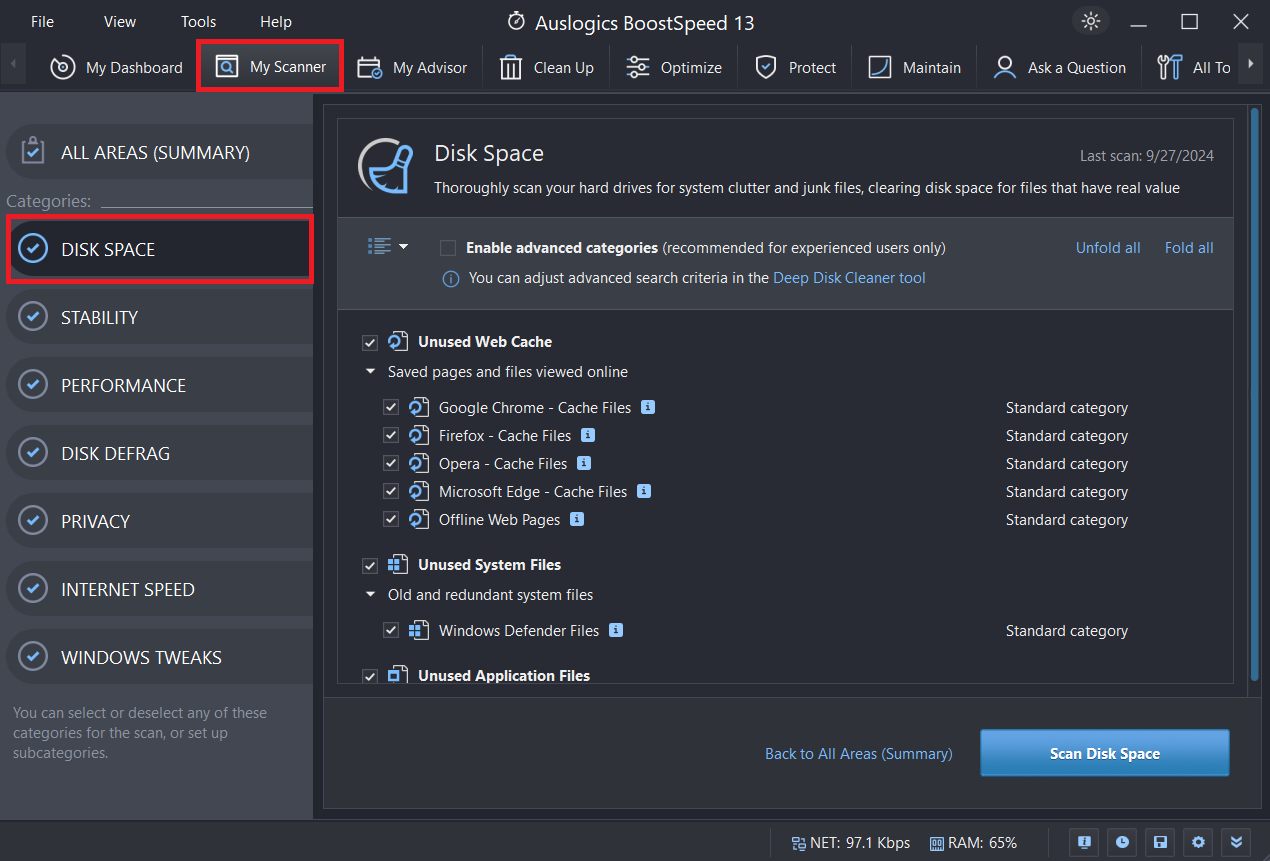The width and height of the screenshot is (1270, 861).
Task: Open settings gear in status bar
Action: (x=1198, y=842)
